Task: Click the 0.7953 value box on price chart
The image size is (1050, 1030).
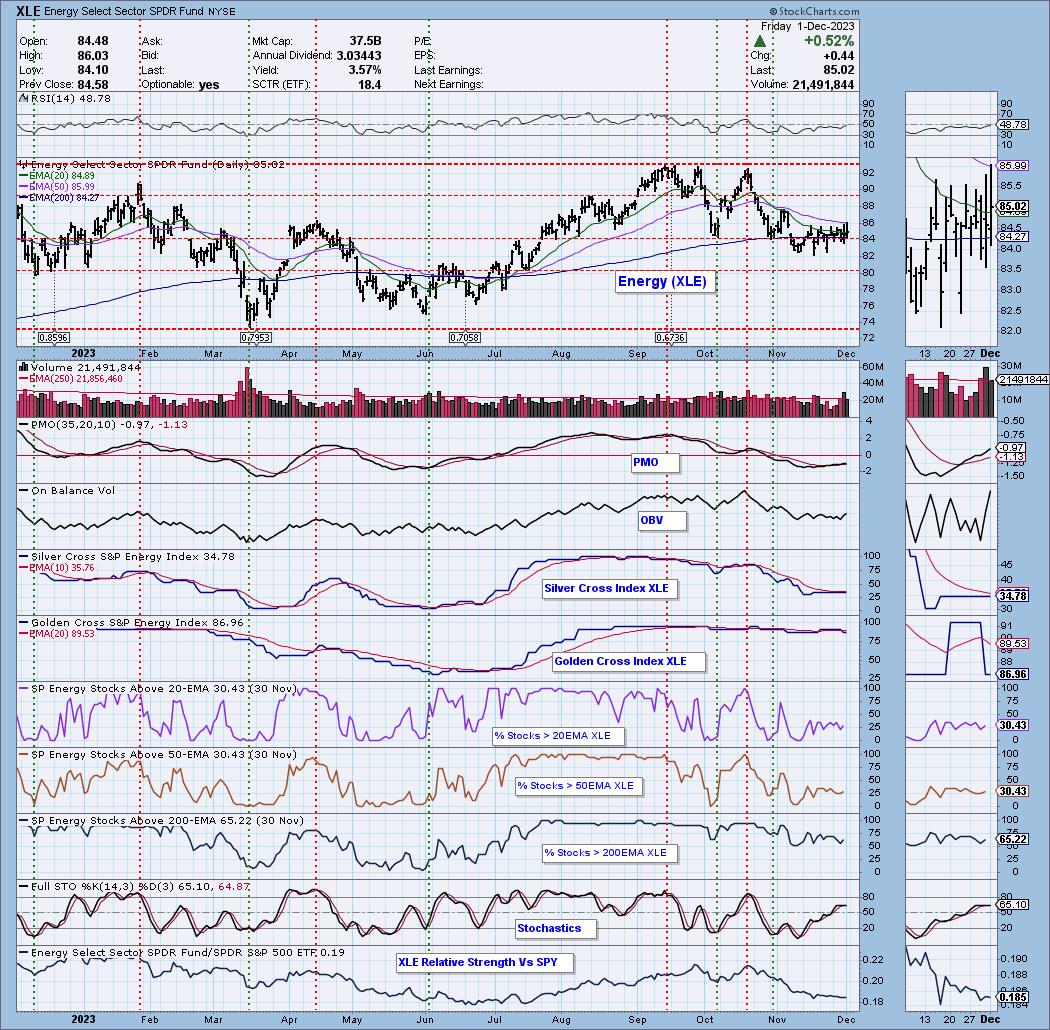Action: (256, 338)
